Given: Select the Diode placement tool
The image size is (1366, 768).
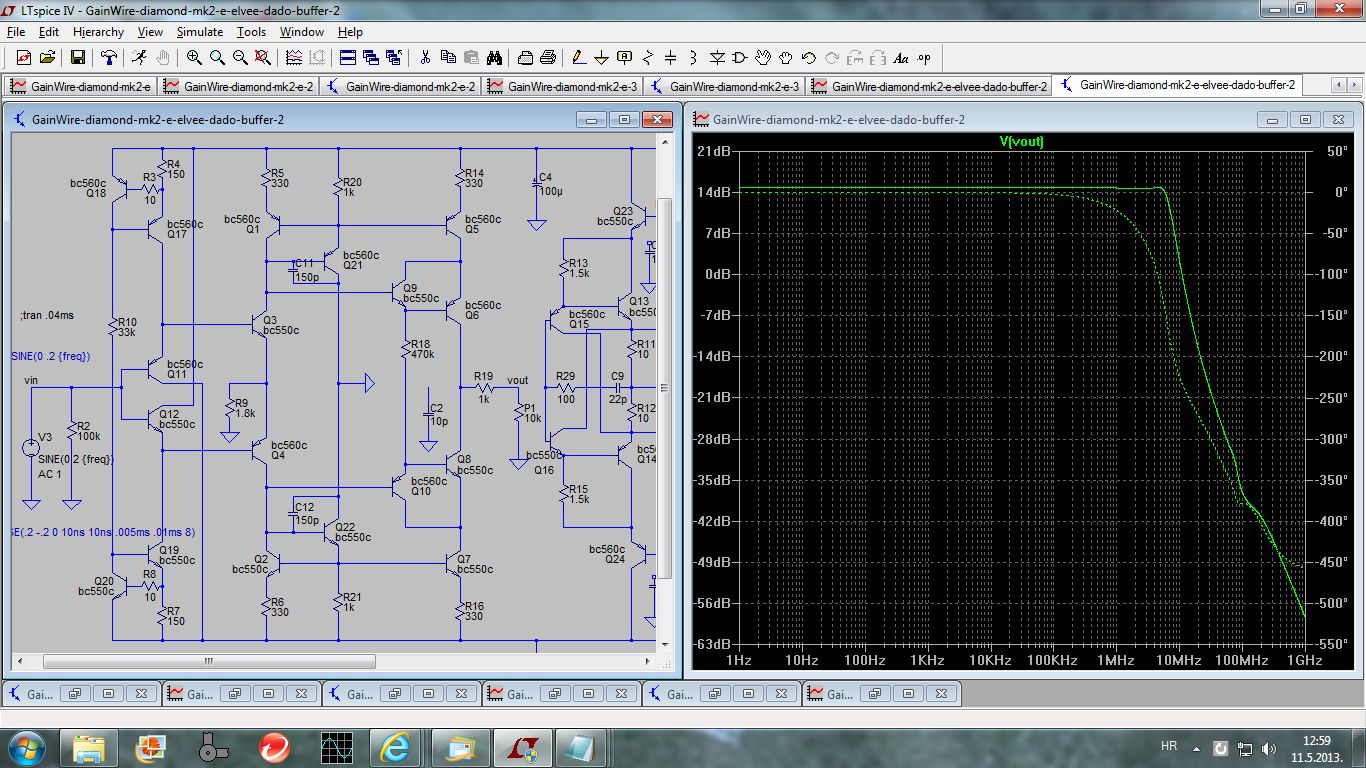Looking at the screenshot, I should pyautogui.click(x=717, y=57).
